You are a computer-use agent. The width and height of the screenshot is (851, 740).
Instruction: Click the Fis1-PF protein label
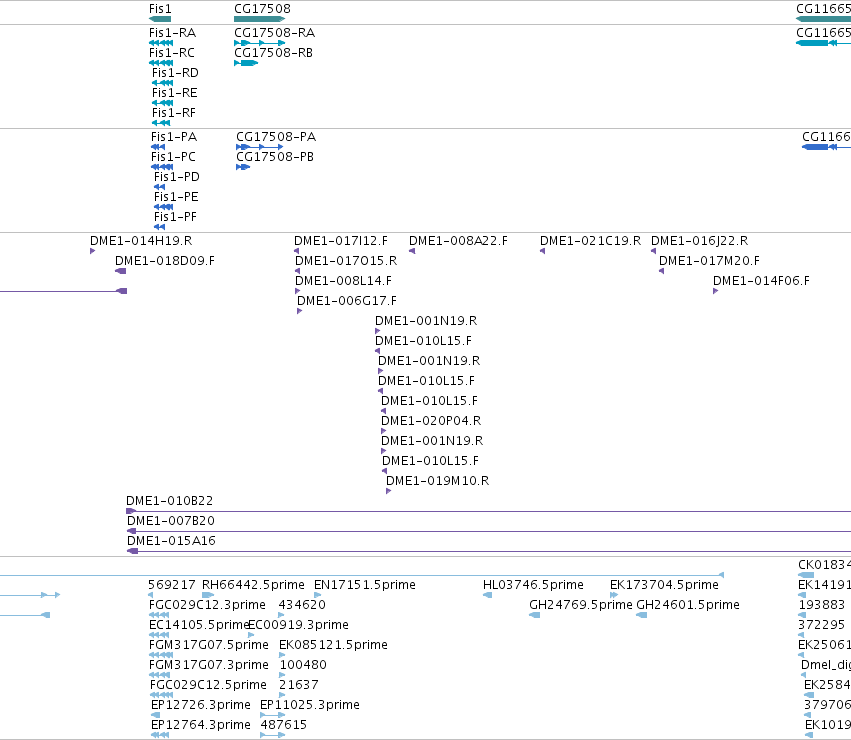tap(175, 217)
